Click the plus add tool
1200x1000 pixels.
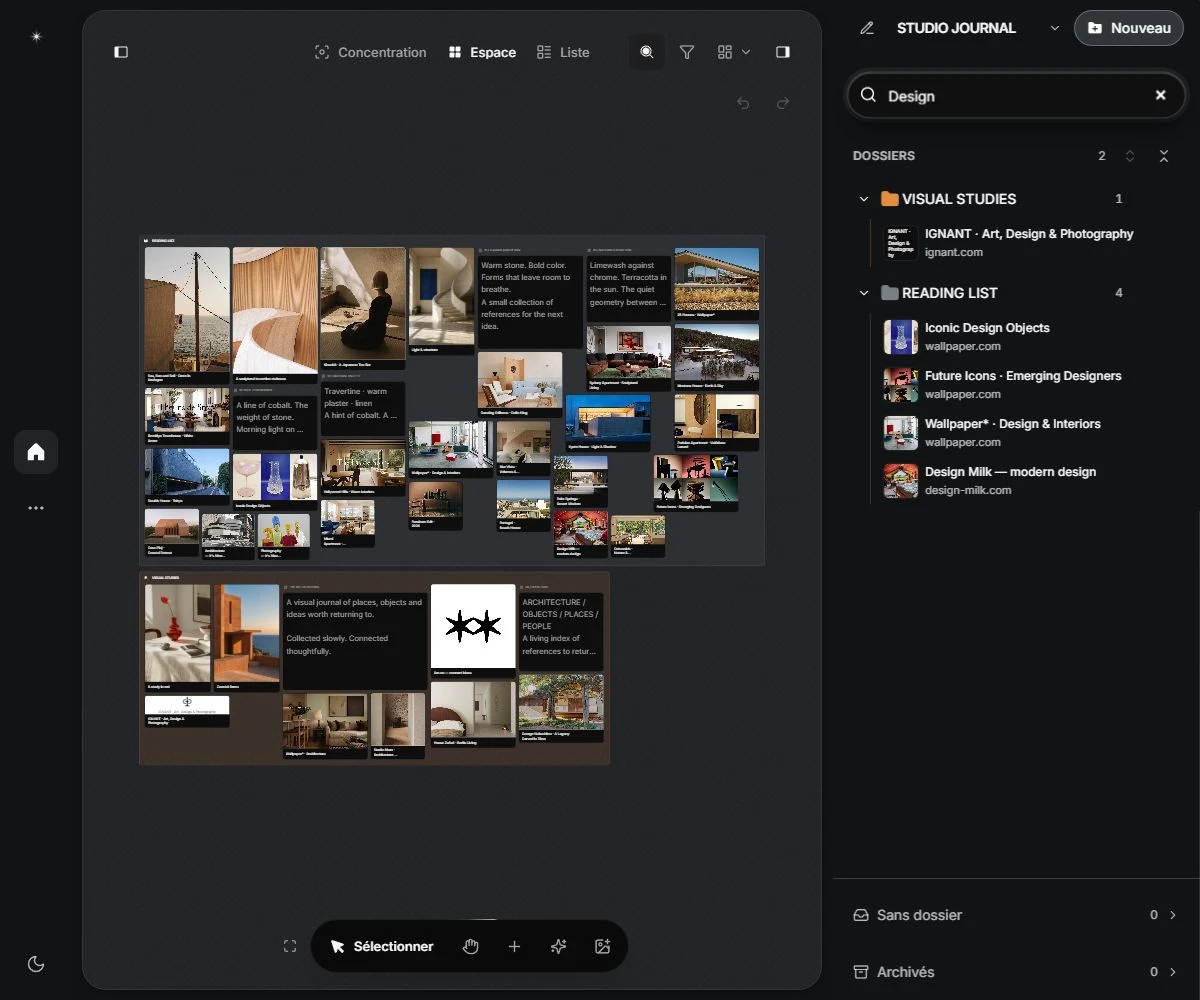point(514,946)
